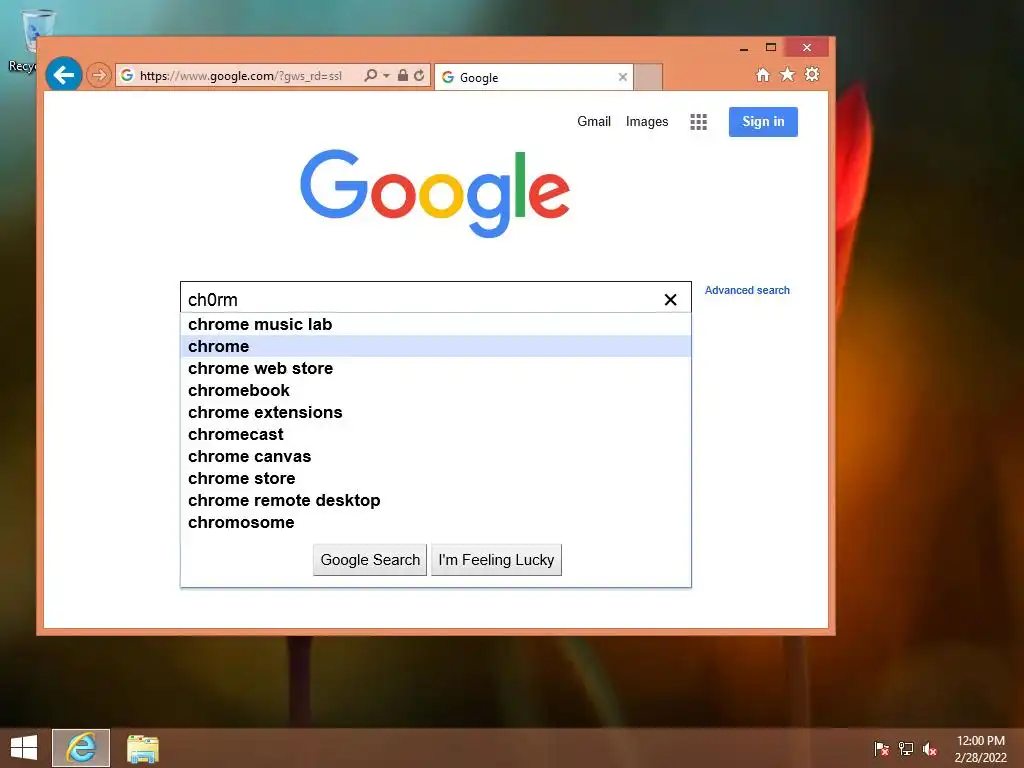
Task: Open the Gmail link
Action: 594,121
